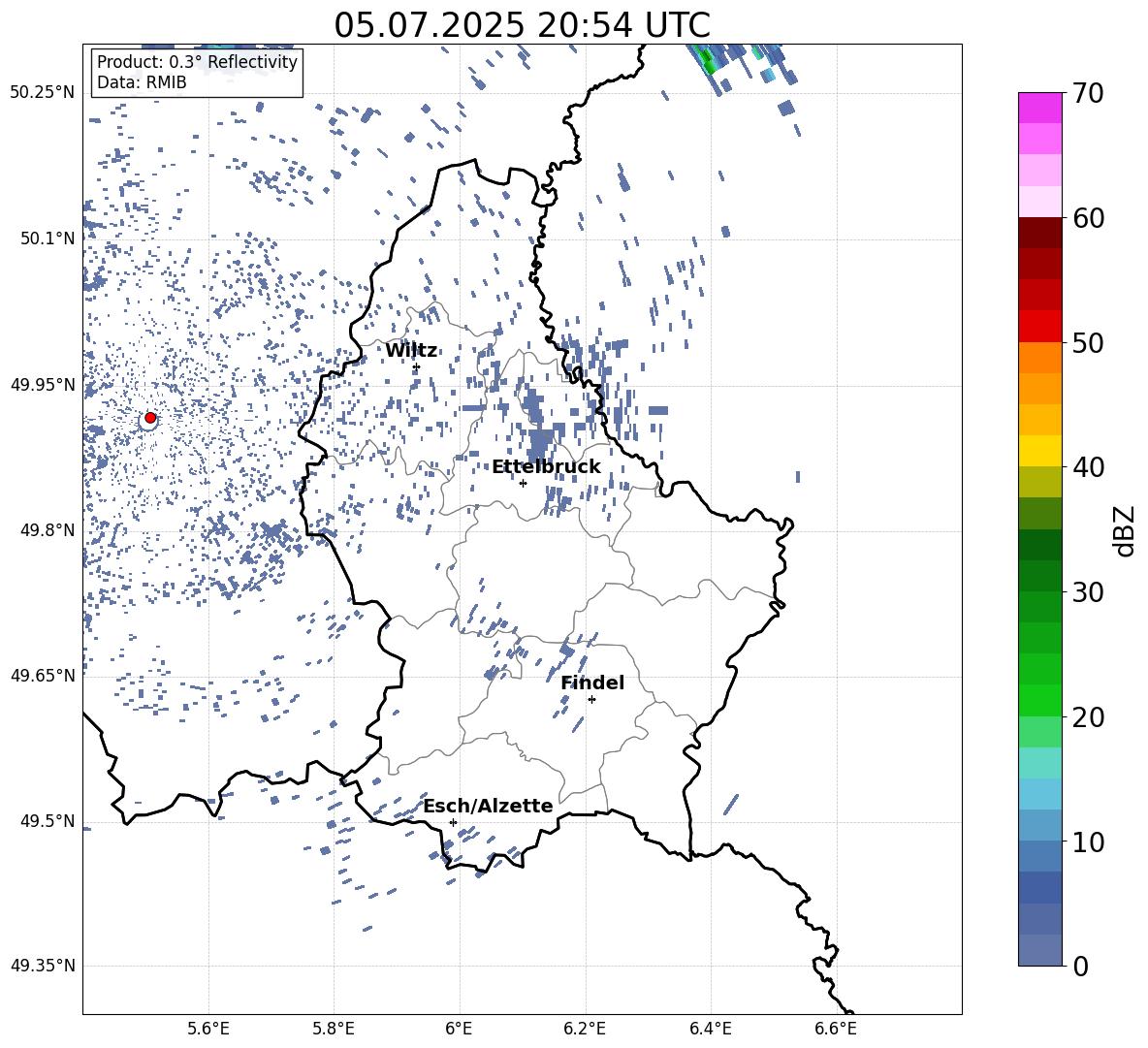Click the 50.1°N latitude label
1148x1048 pixels.
[48, 238]
